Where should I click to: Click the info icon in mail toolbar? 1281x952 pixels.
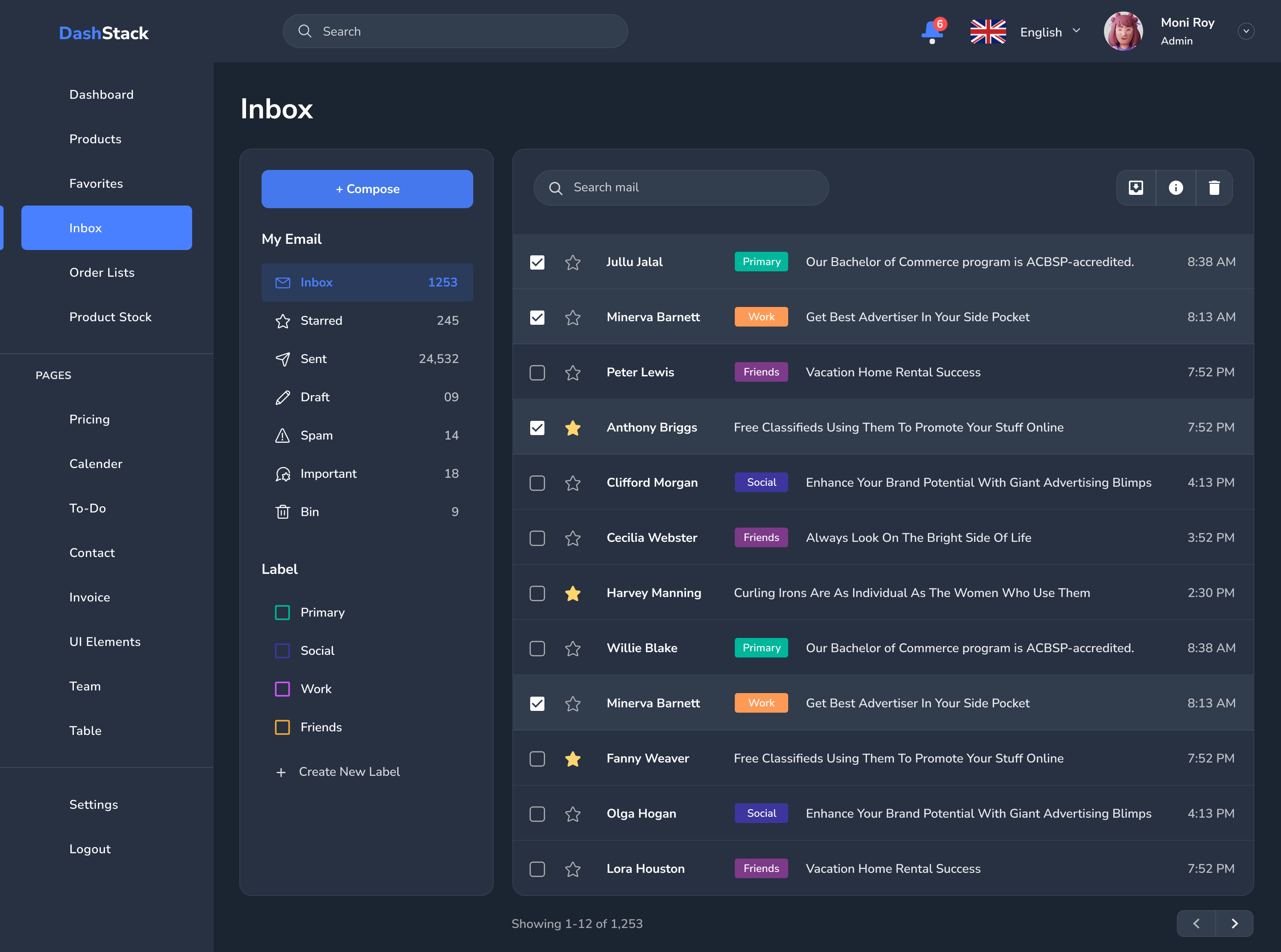point(1176,188)
